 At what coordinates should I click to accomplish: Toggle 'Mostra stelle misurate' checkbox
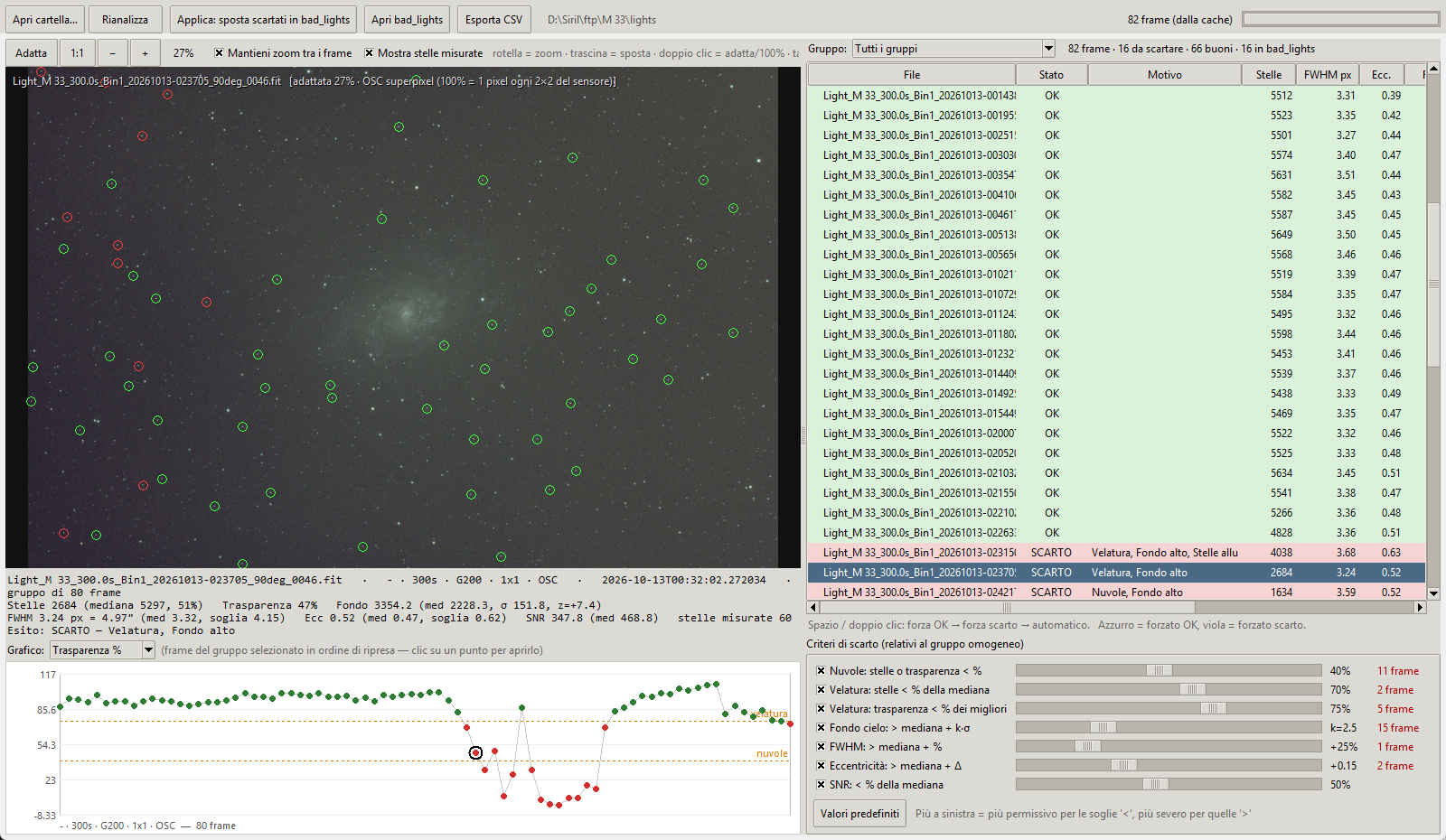click(369, 53)
